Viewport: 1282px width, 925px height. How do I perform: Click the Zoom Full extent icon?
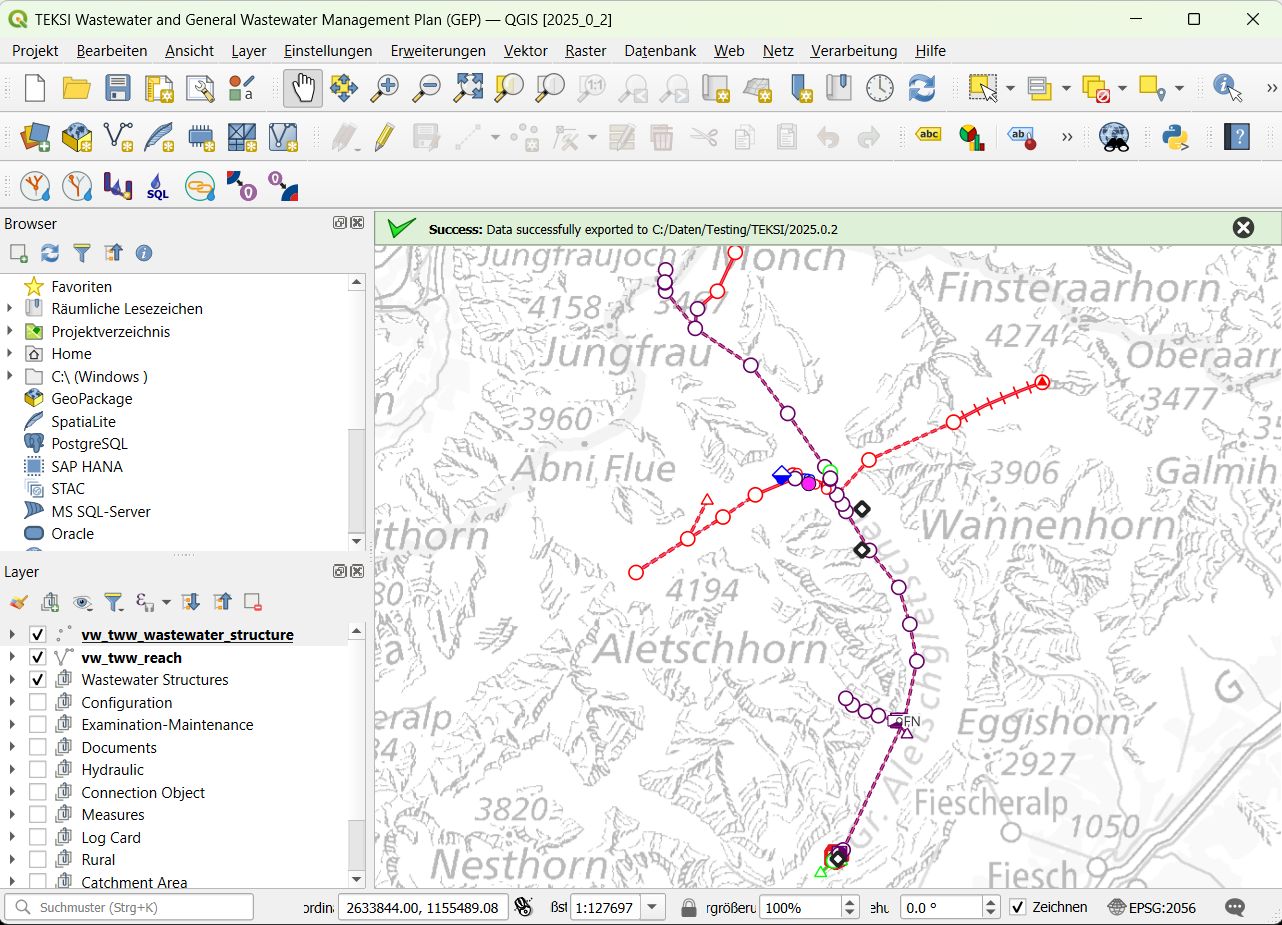[x=468, y=88]
